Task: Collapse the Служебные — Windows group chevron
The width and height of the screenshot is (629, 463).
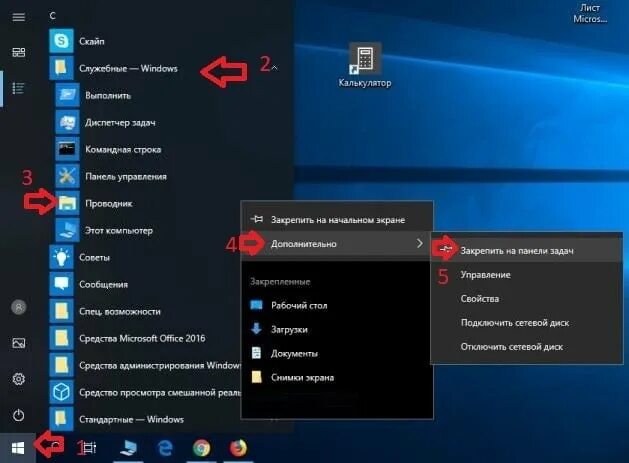Action: pos(274,68)
